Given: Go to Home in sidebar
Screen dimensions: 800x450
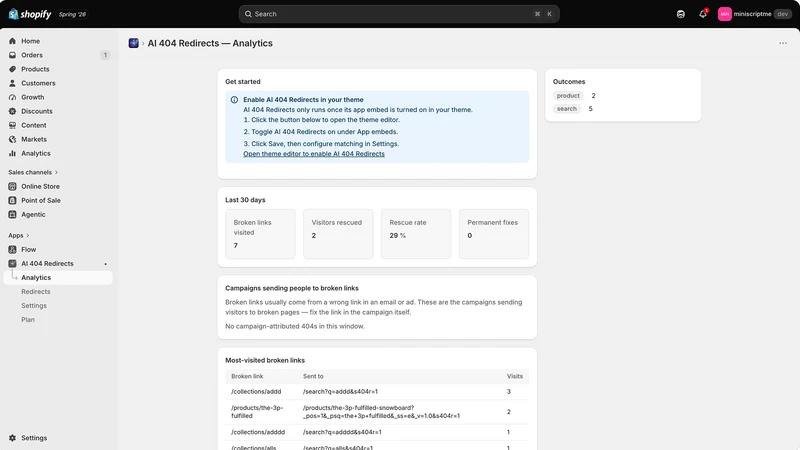Looking at the screenshot, I should coord(31,41).
